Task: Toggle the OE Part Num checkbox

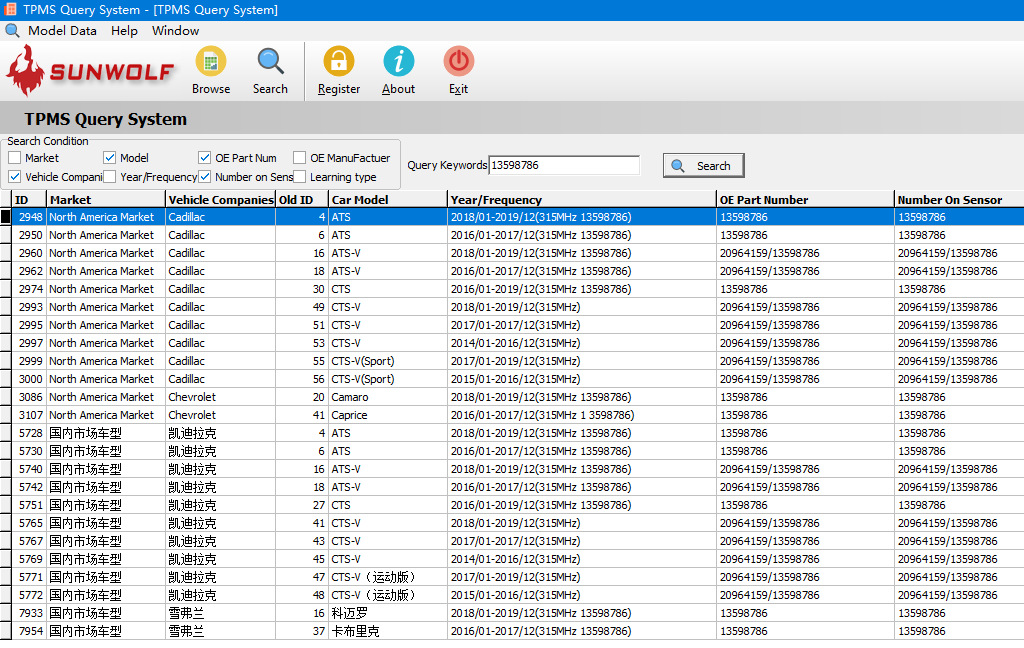Action: tap(205, 158)
